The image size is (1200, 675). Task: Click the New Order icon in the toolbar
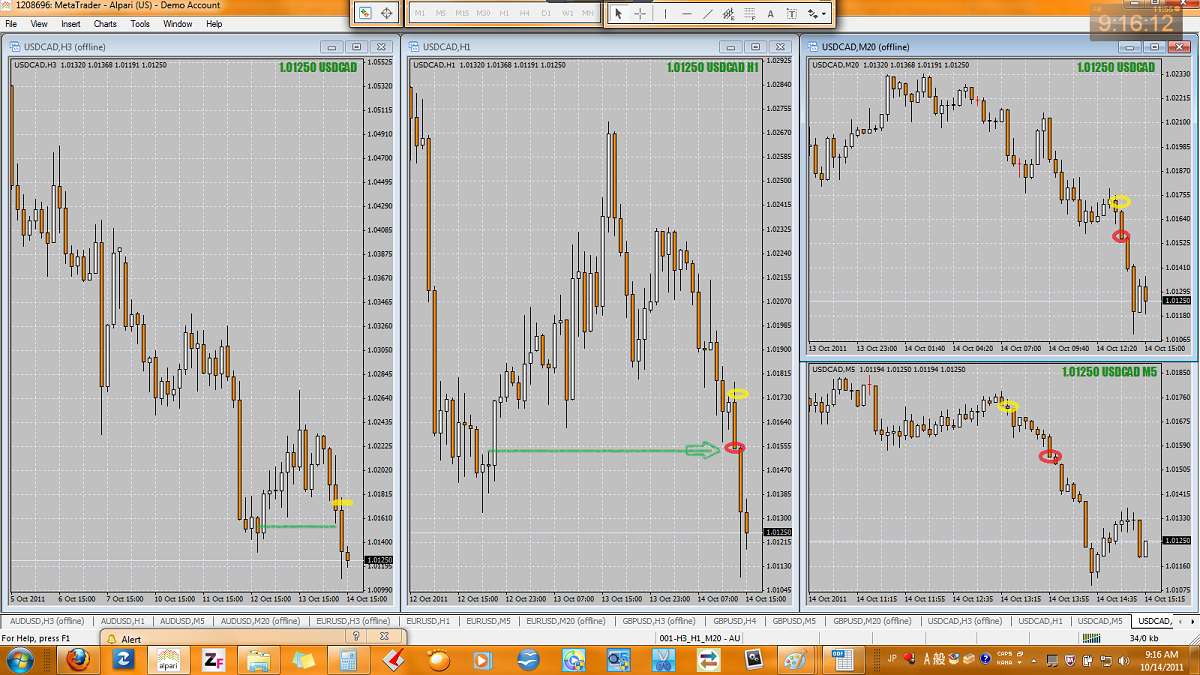(366, 13)
